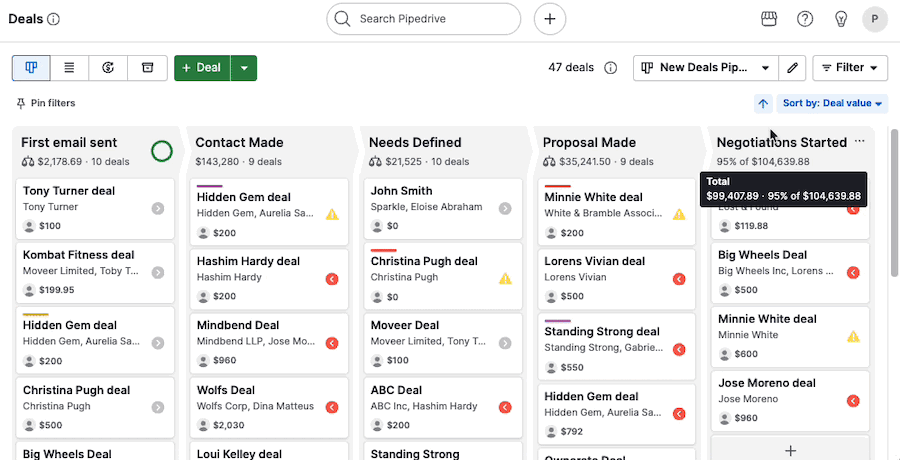Click the vertical scrollbar on the right
The height and width of the screenshot is (460, 900).
pos(894,200)
